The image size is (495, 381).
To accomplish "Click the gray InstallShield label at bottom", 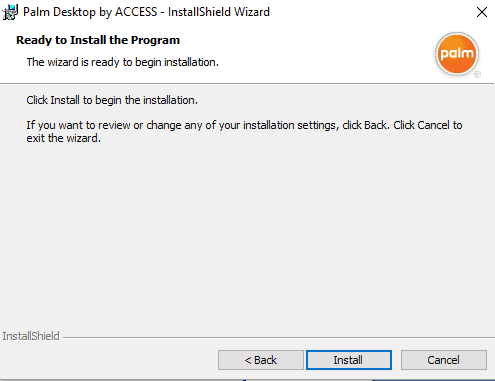I will [x=31, y=336].
